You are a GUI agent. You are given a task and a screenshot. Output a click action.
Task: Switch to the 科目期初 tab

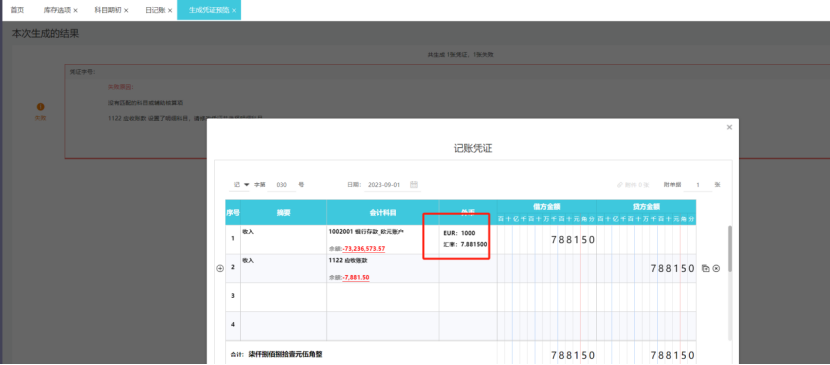tap(111, 10)
